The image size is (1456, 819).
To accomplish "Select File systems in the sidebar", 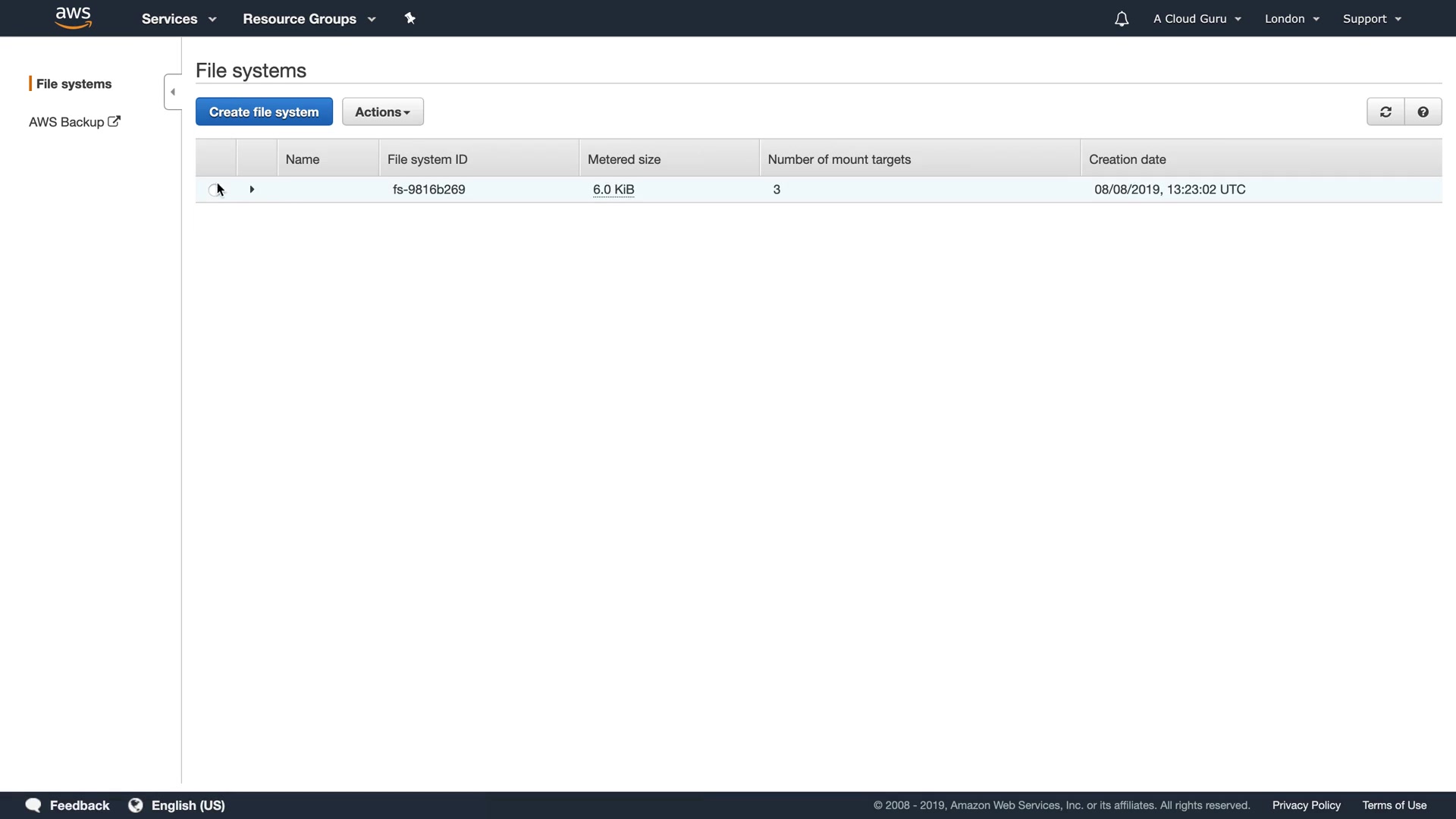I will tap(74, 84).
